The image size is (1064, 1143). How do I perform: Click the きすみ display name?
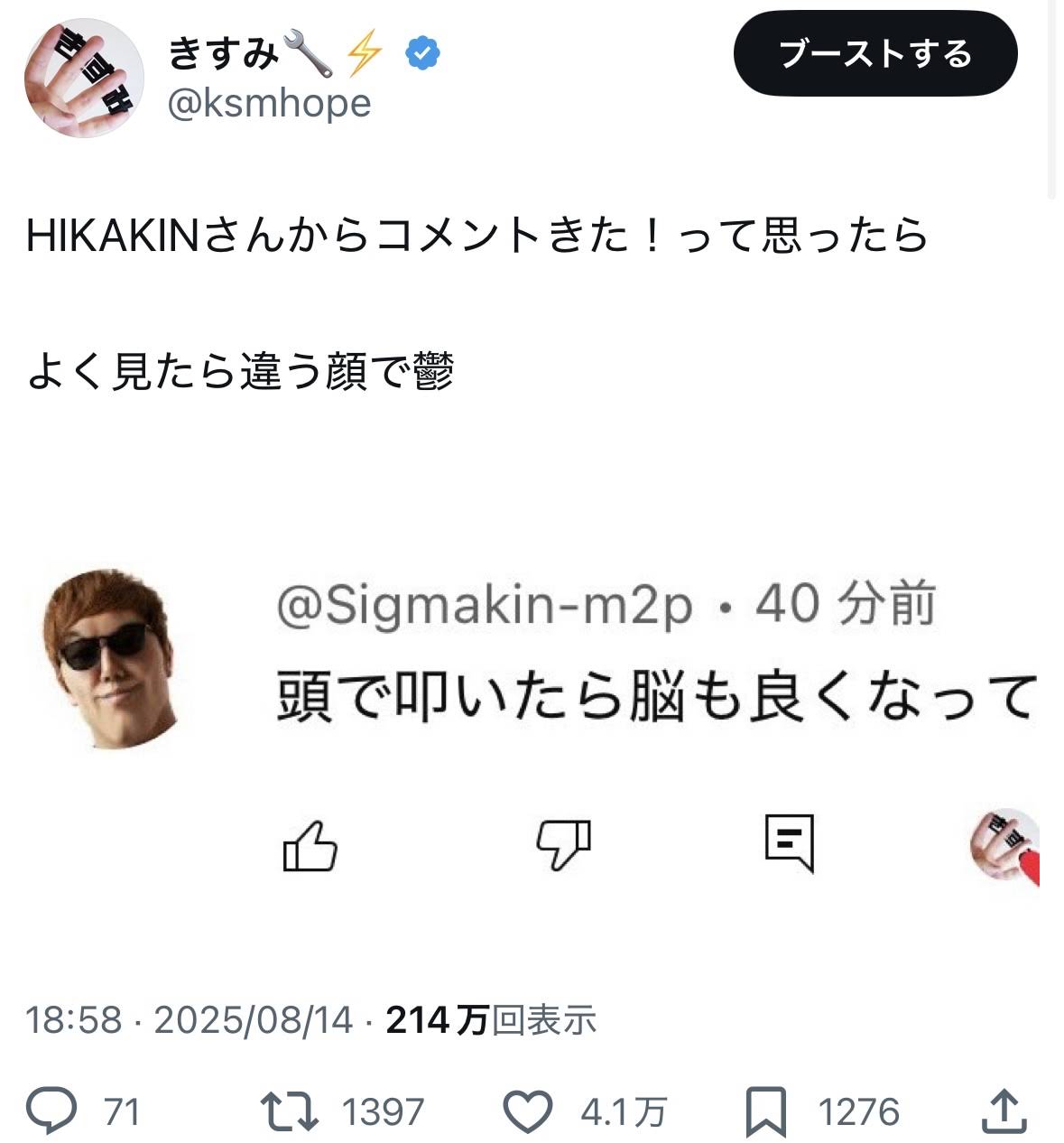(x=223, y=54)
